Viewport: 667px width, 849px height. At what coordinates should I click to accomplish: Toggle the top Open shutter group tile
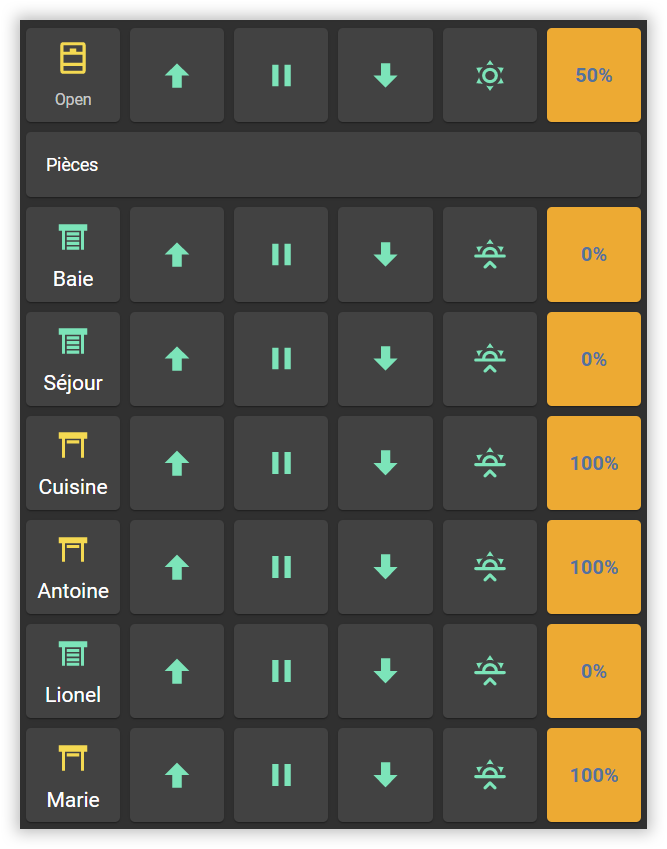[x=73, y=76]
